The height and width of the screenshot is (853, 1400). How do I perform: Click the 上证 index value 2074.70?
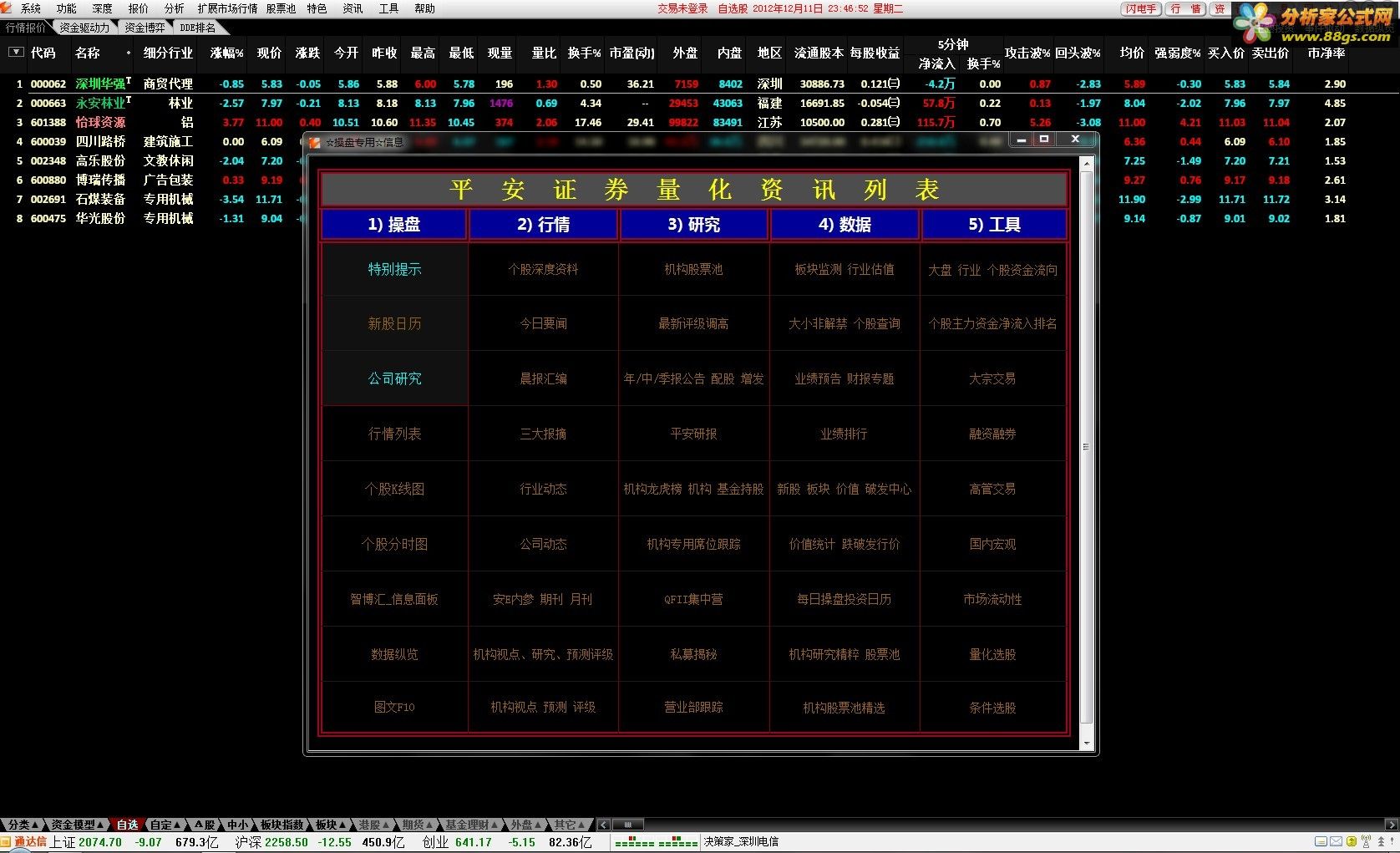tap(100, 842)
